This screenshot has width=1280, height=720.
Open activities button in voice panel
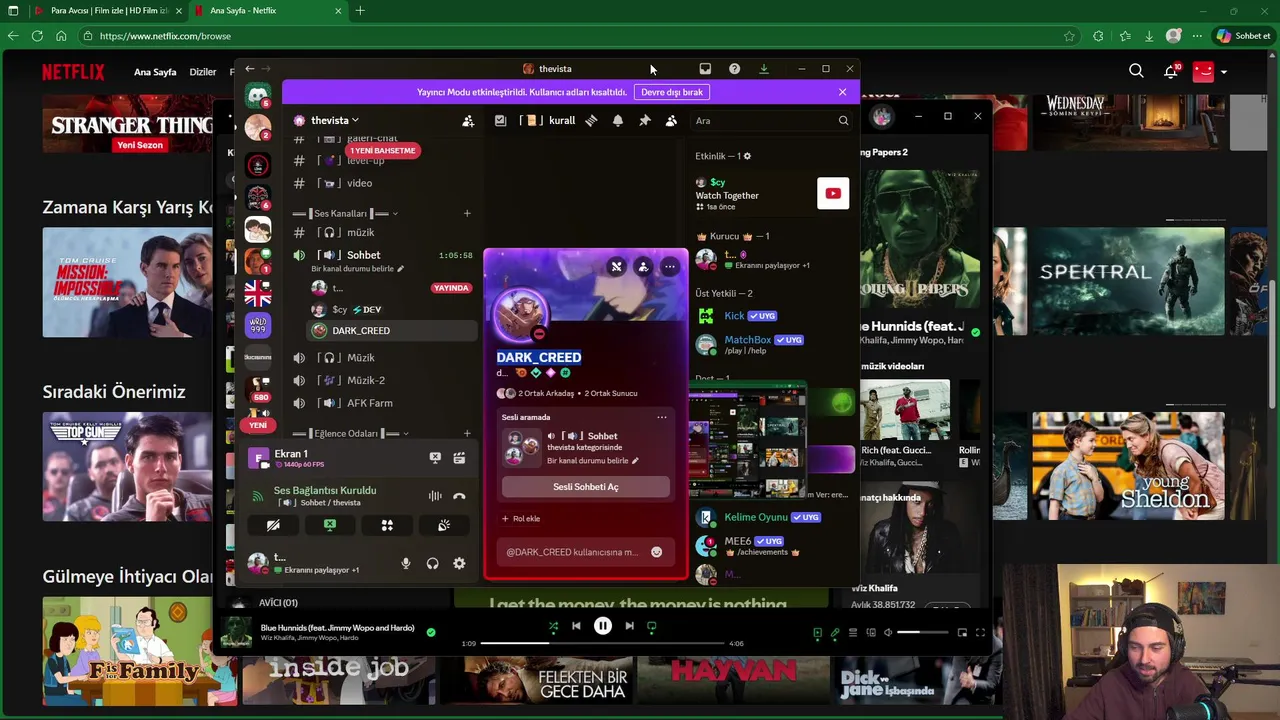click(387, 525)
